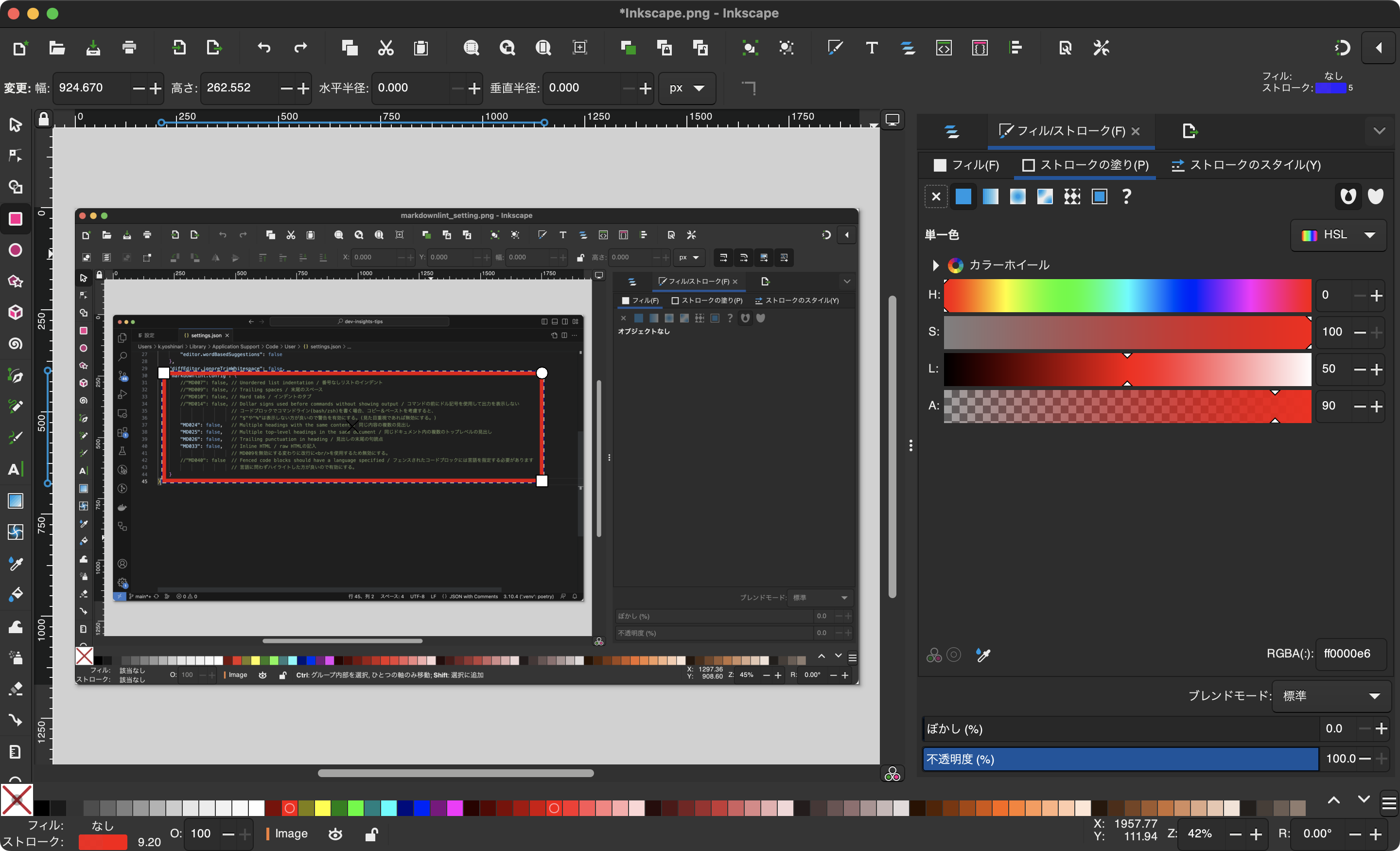
Task: Select the Text tool in the toolbox
Action: pyautogui.click(x=15, y=469)
